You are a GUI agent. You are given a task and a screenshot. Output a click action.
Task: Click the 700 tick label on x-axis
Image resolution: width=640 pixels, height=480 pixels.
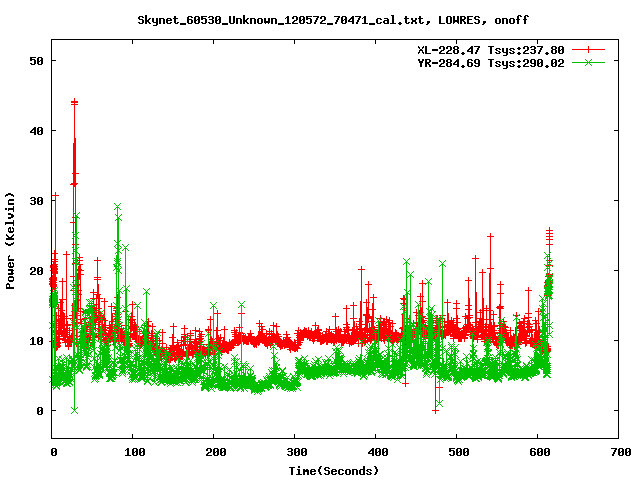point(618,453)
